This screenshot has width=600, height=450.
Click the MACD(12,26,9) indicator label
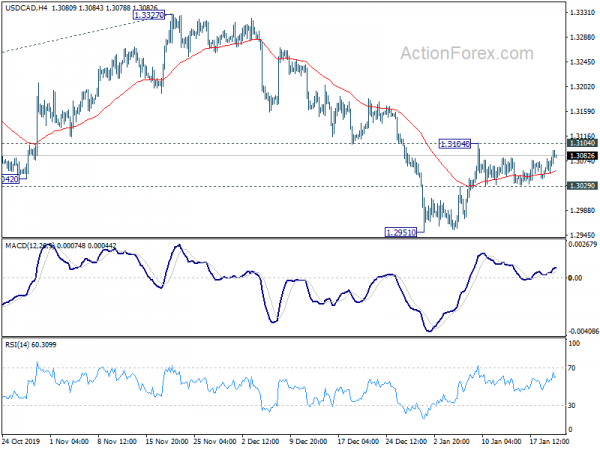[30, 246]
